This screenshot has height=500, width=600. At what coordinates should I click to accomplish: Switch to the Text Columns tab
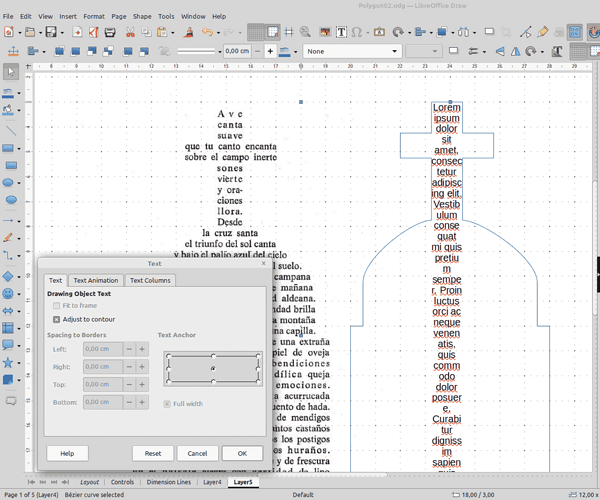[x=150, y=280]
